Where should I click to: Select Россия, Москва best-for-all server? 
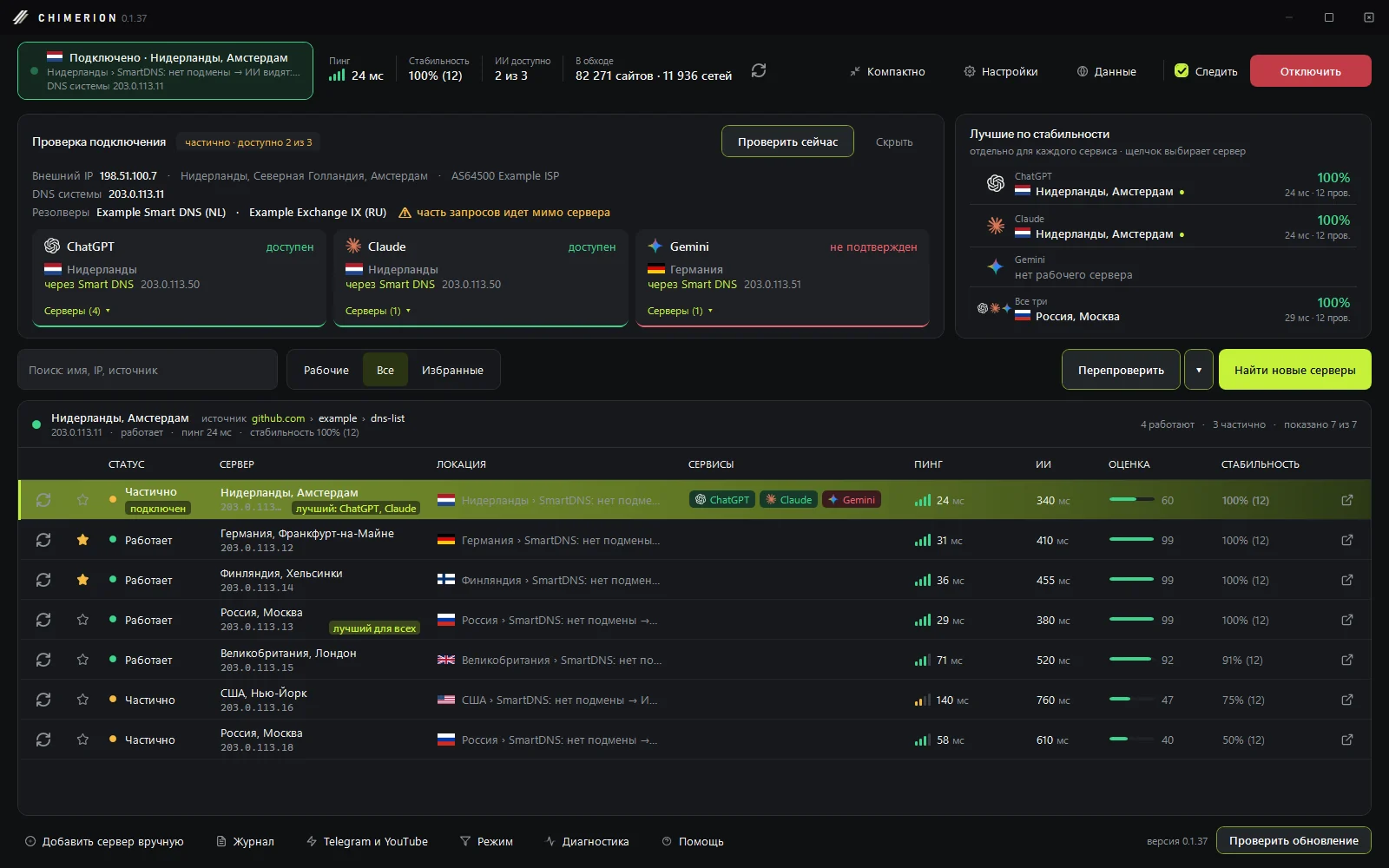pyautogui.click(x=1162, y=309)
